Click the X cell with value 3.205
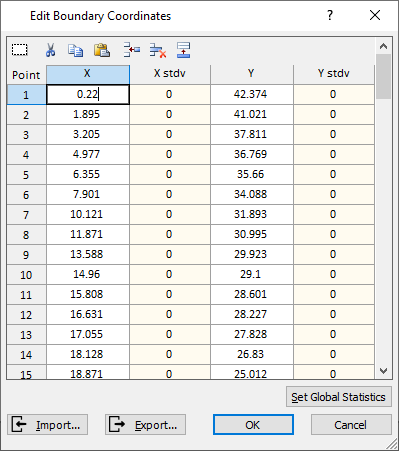Image resolution: width=399 pixels, height=451 pixels. [x=88, y=134]
